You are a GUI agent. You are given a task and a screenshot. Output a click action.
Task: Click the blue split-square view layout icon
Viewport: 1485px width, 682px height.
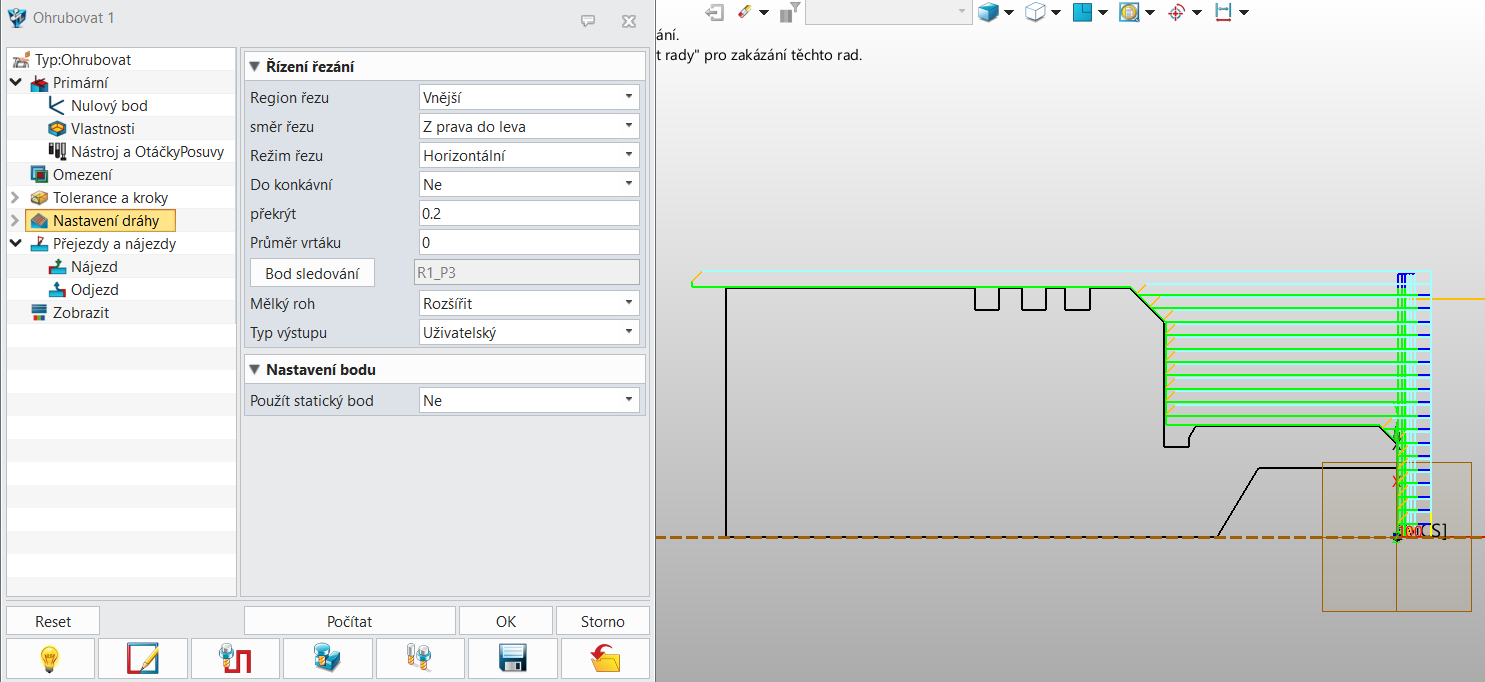[1082, 12]
